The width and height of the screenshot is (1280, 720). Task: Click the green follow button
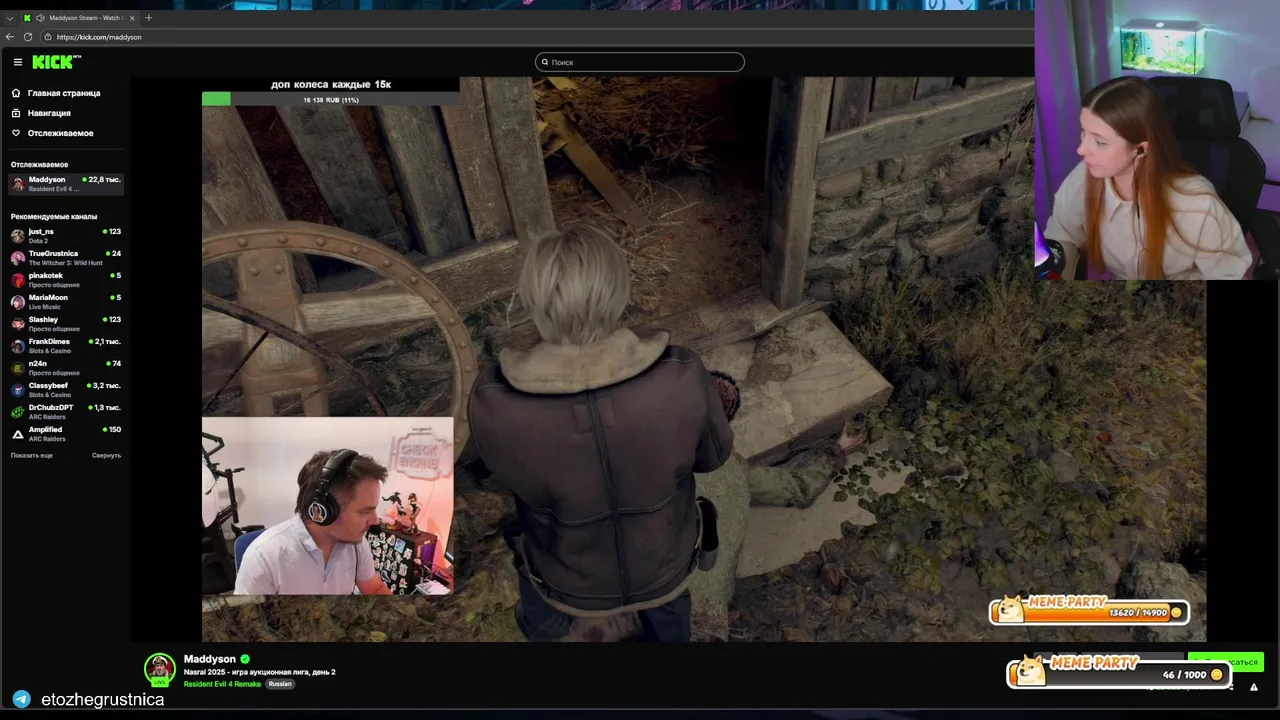point(1226,662)
